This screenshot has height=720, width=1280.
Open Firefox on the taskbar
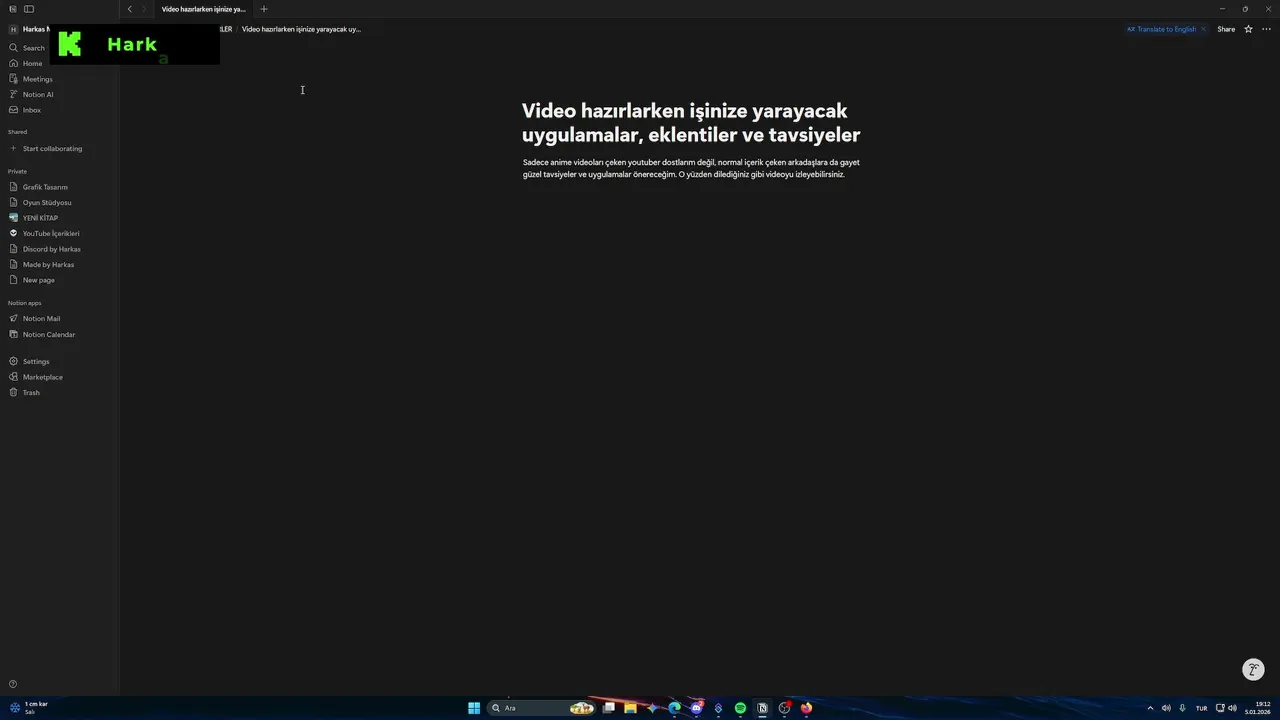tap(806, 708)
